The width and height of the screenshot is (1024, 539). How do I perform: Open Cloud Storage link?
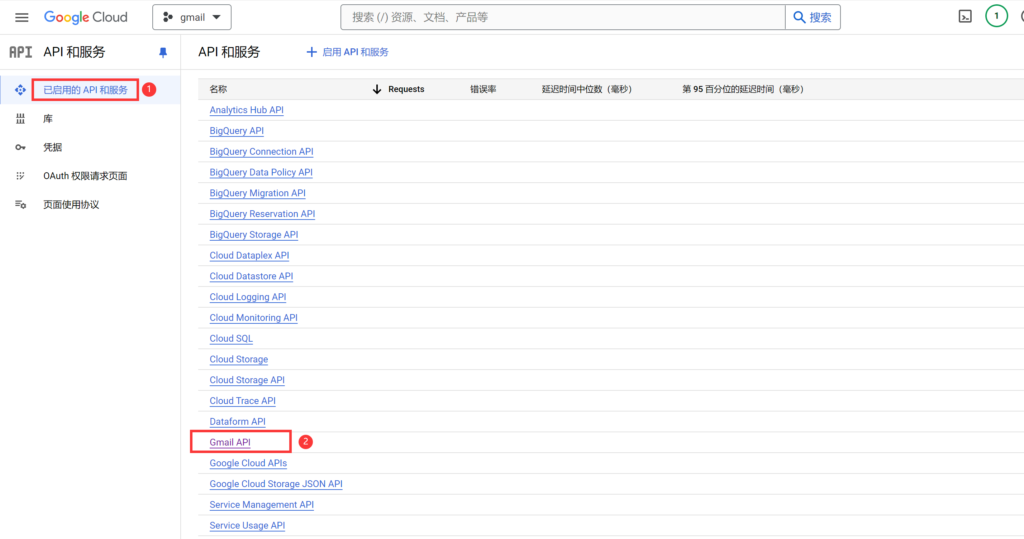tap(238, 360)
